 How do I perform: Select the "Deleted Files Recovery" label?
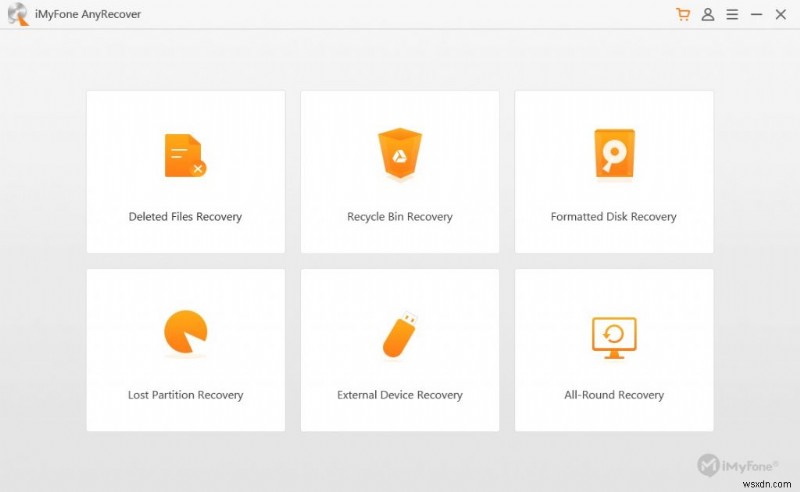tap(185, 216)
